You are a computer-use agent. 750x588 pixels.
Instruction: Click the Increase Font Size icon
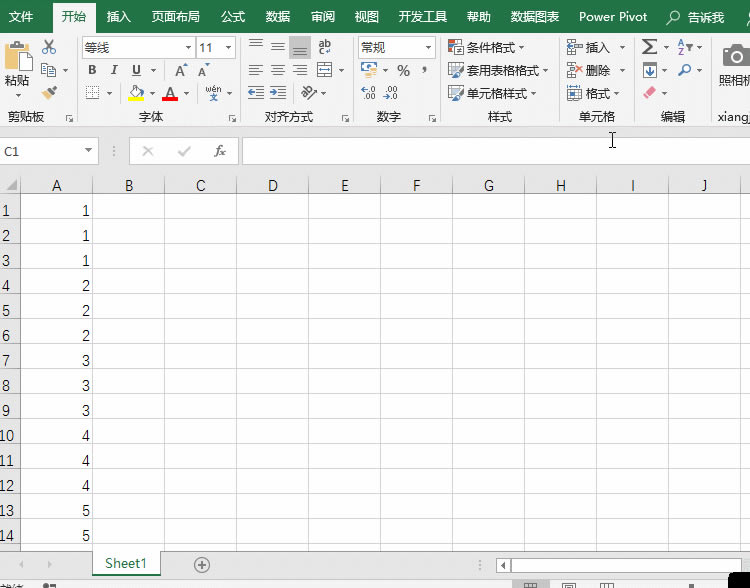click(180, 70)
